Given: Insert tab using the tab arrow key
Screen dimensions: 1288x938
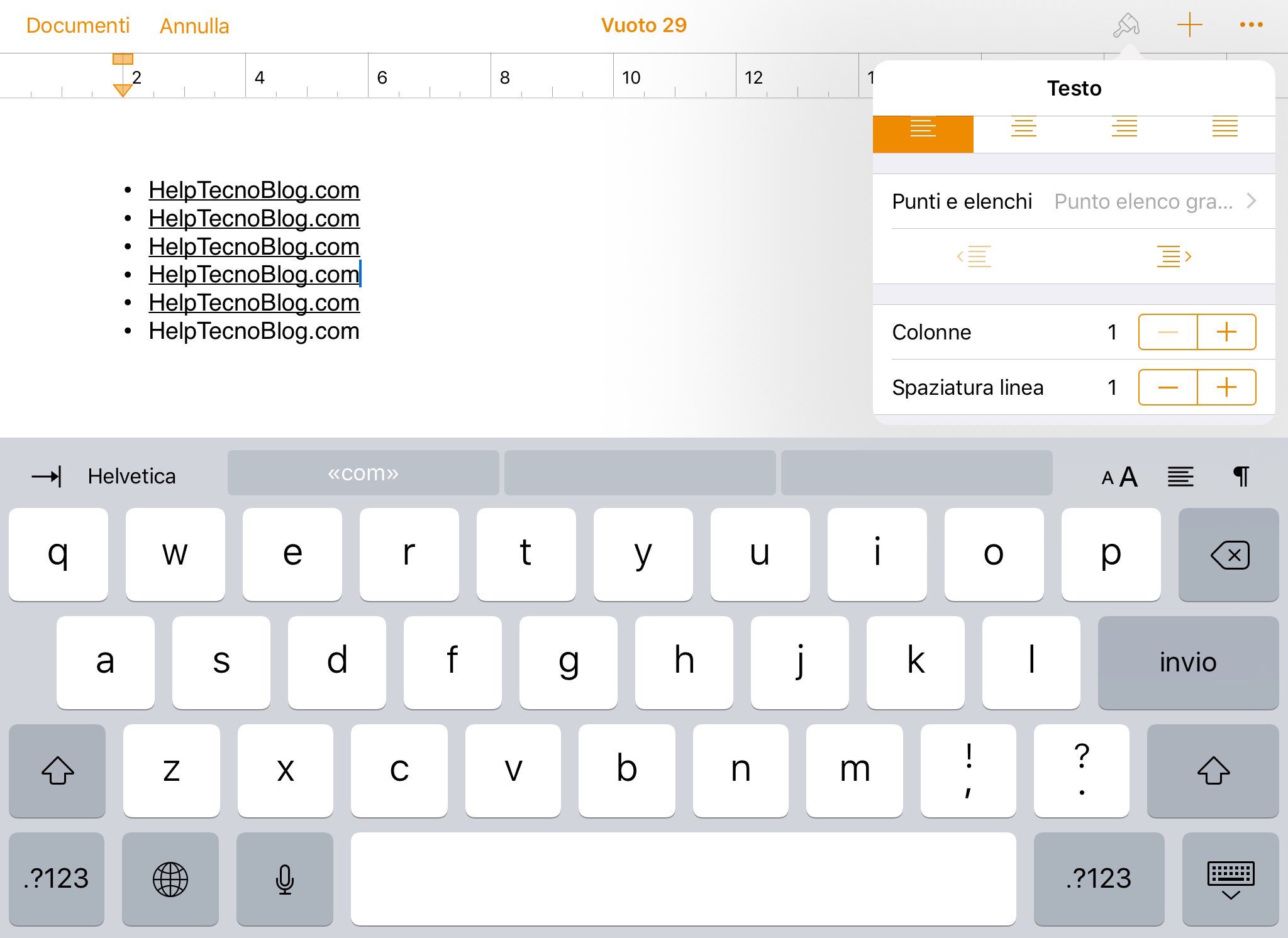Looking at the screenshot, I should (x=47, y=476).
